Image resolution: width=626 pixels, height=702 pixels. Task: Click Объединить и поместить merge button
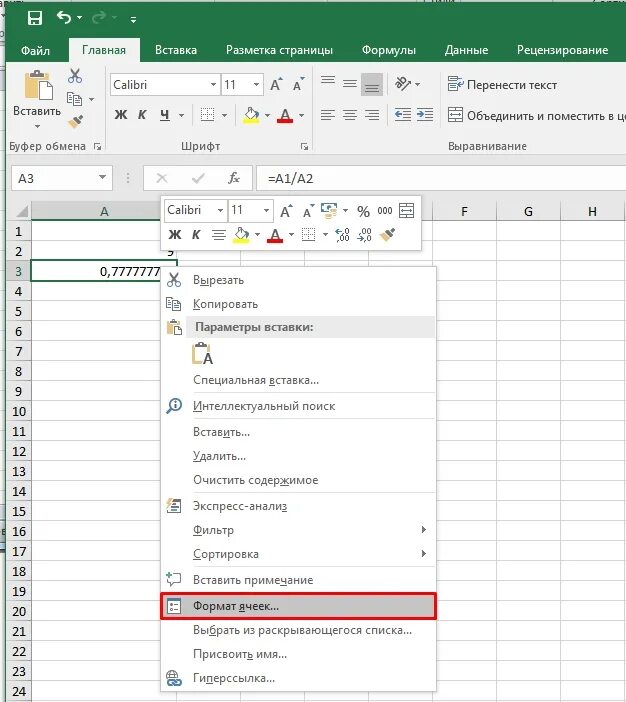coord(536,116)
